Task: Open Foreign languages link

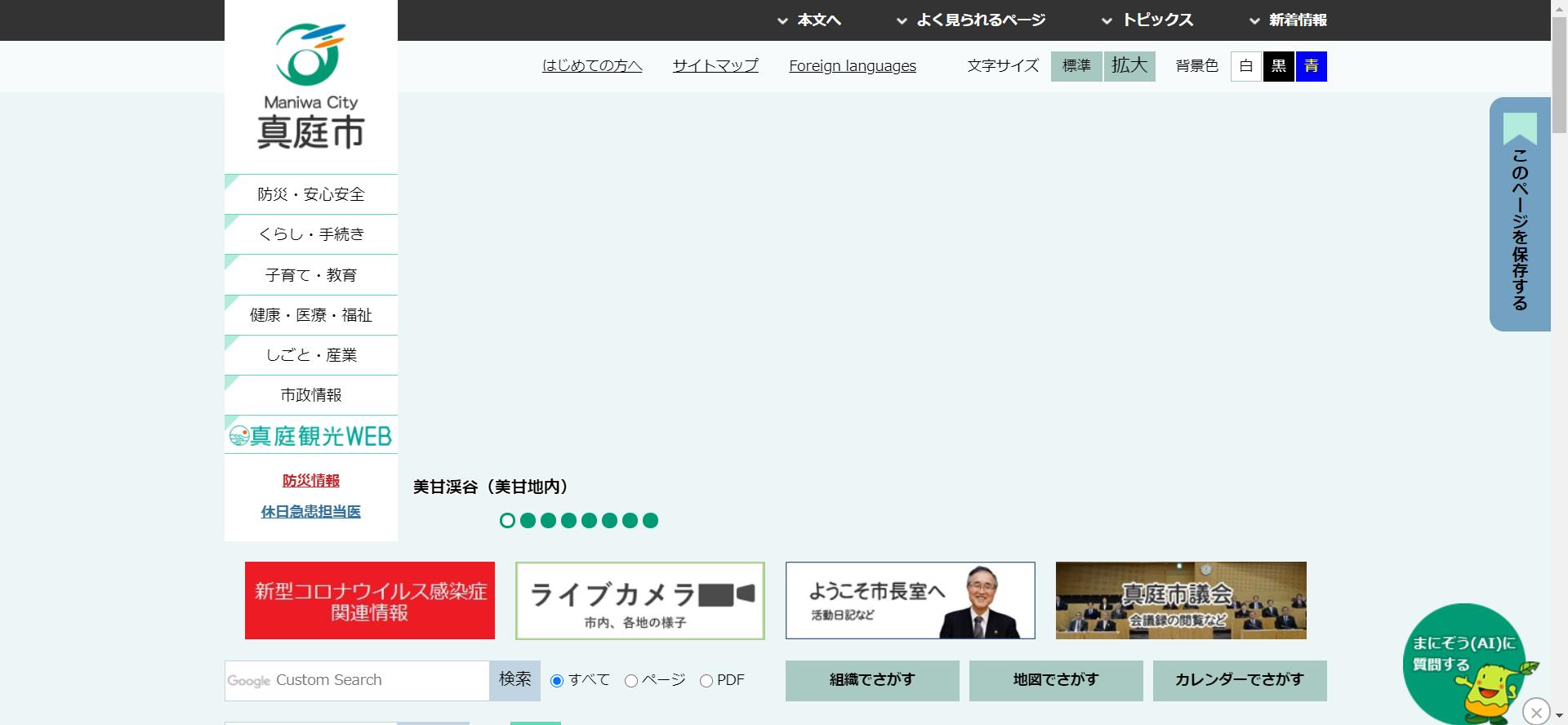Action: tap(853, 66)
